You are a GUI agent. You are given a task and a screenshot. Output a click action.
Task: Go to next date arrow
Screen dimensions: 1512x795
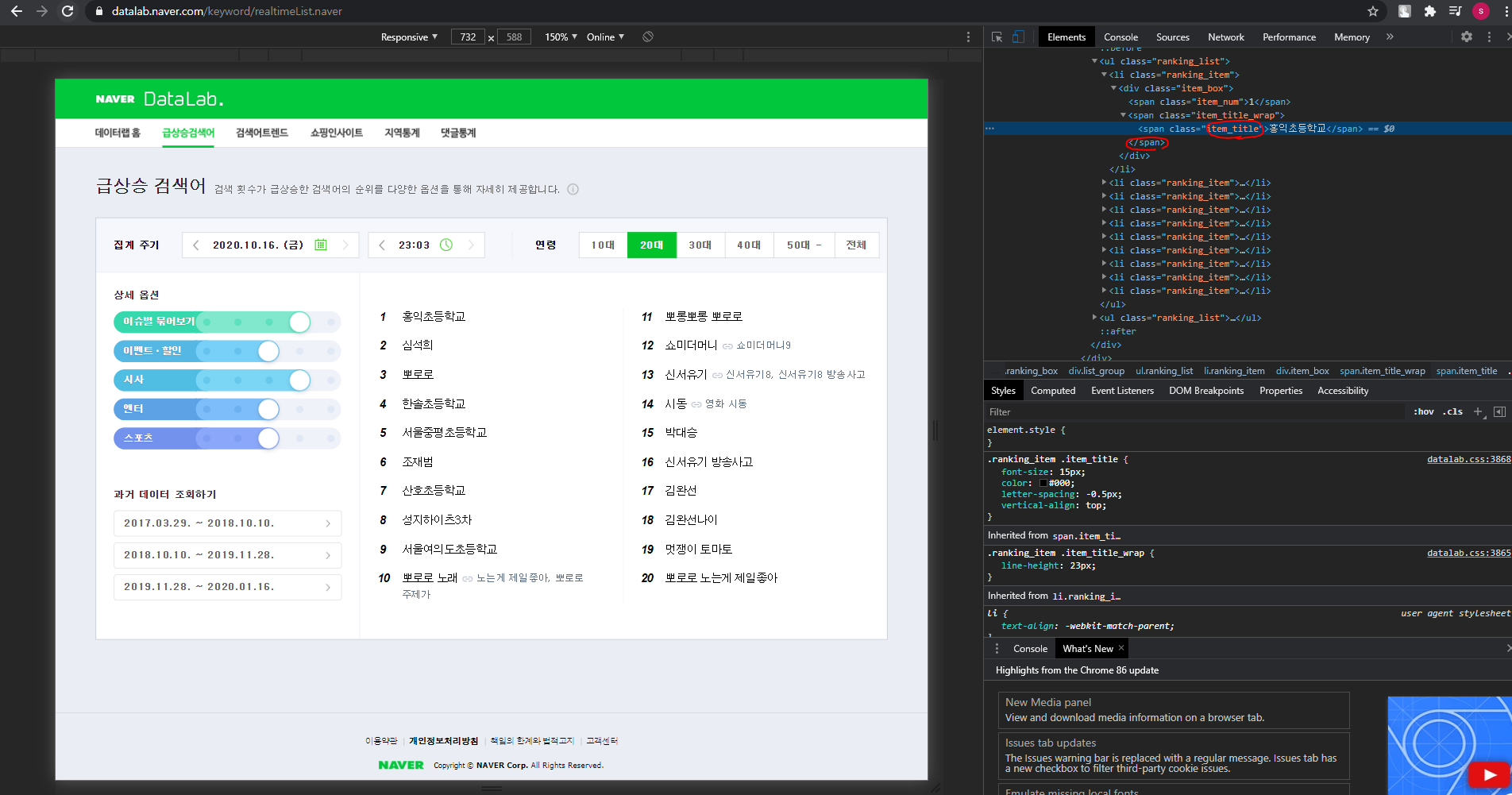[345, 245]
